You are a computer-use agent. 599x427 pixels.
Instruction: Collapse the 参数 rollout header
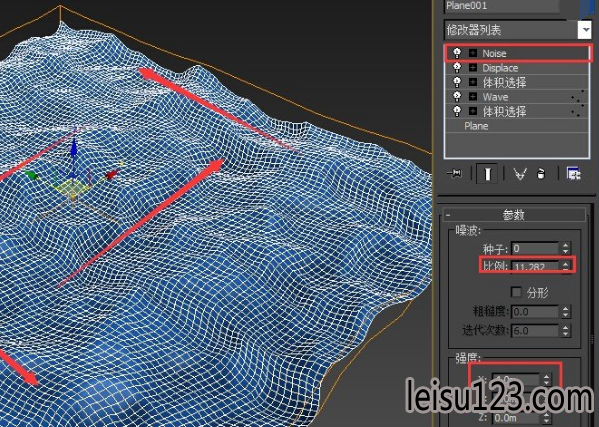[x=514, y=215]
